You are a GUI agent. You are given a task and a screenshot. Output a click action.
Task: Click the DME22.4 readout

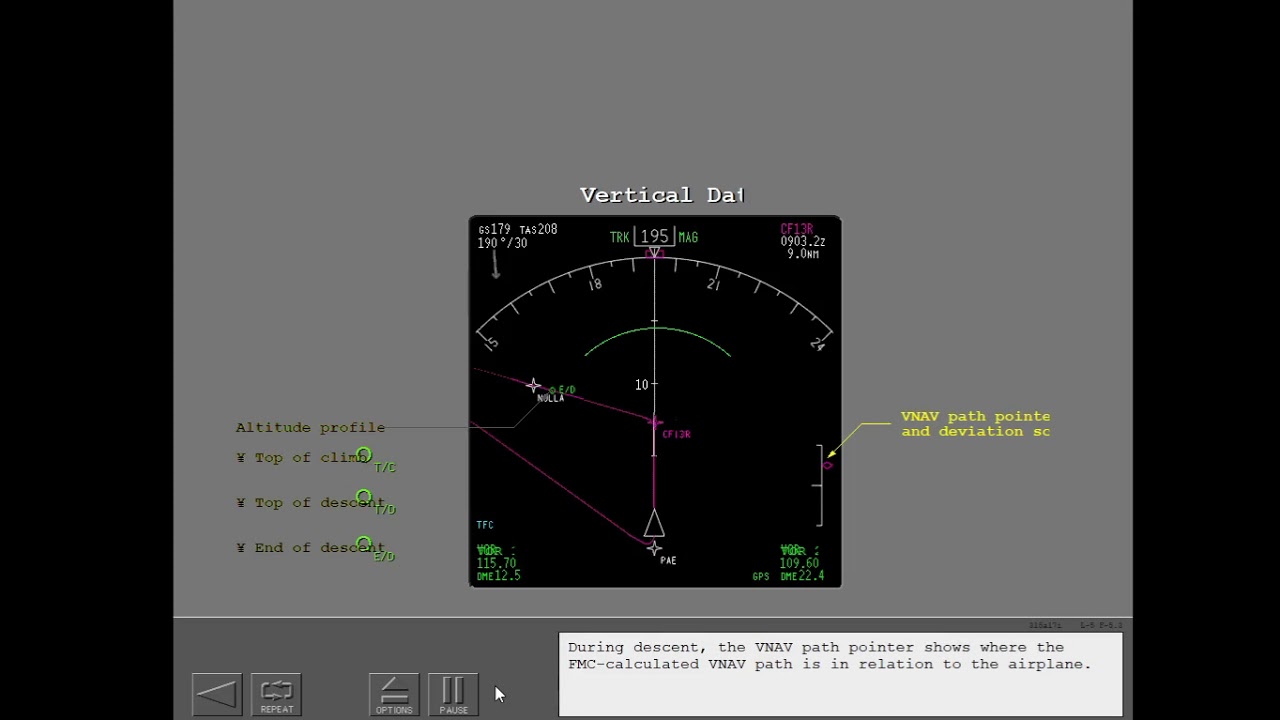coord(802,575)
